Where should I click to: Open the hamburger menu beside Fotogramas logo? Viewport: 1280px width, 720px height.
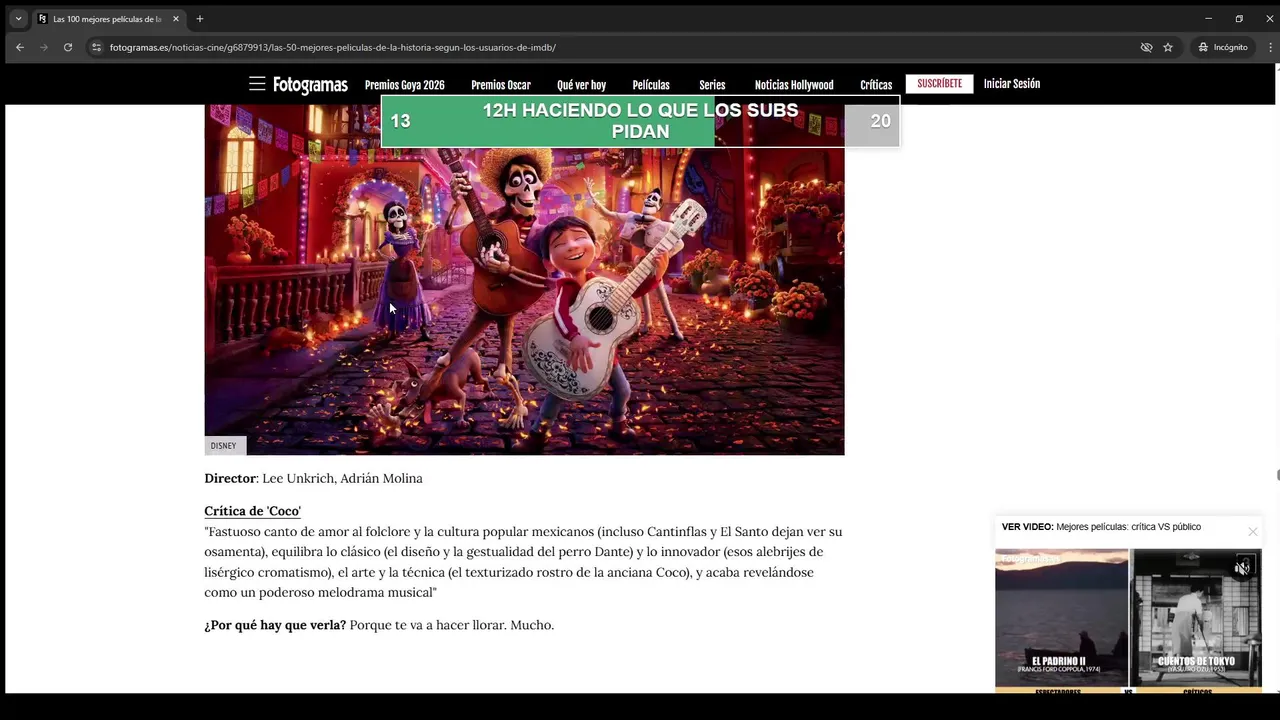(257, 84)
